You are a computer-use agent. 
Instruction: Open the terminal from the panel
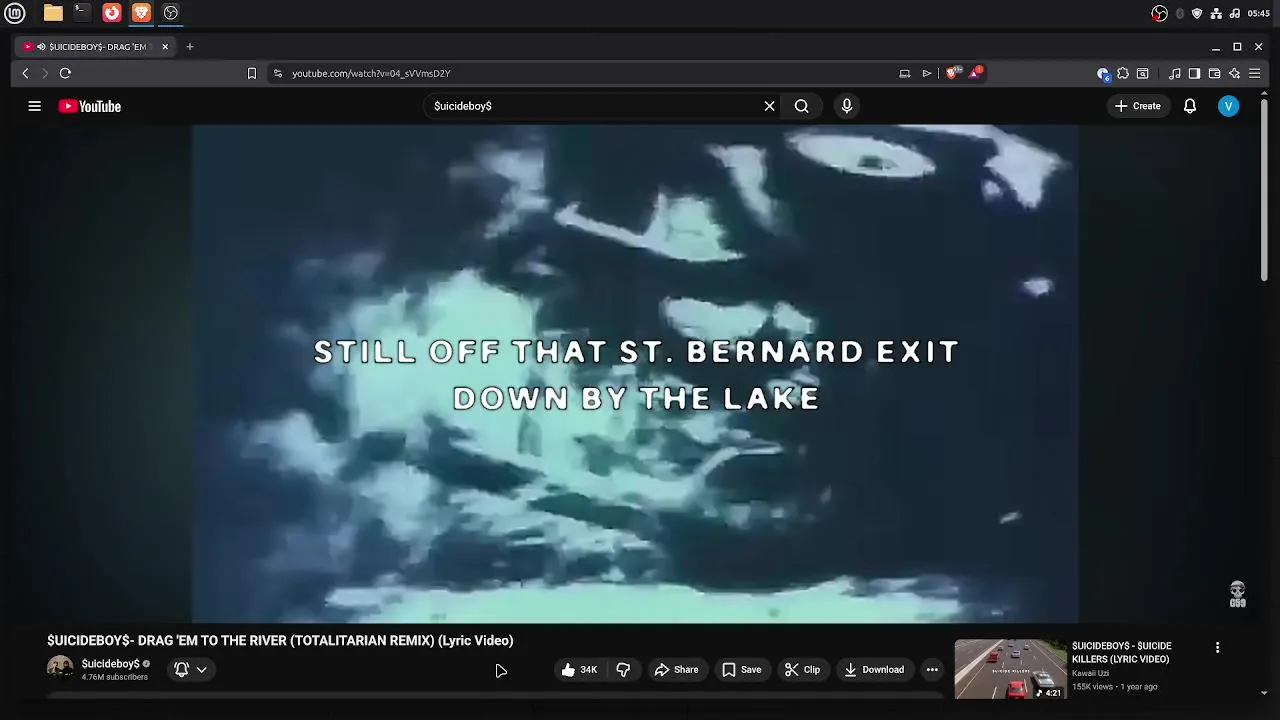tap(82, 13)
